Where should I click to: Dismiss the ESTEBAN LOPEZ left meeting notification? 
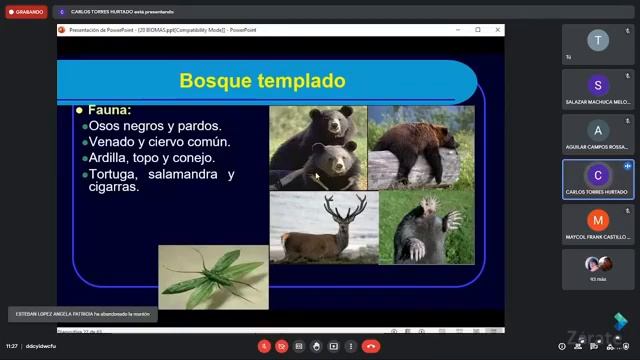(83, 314)
